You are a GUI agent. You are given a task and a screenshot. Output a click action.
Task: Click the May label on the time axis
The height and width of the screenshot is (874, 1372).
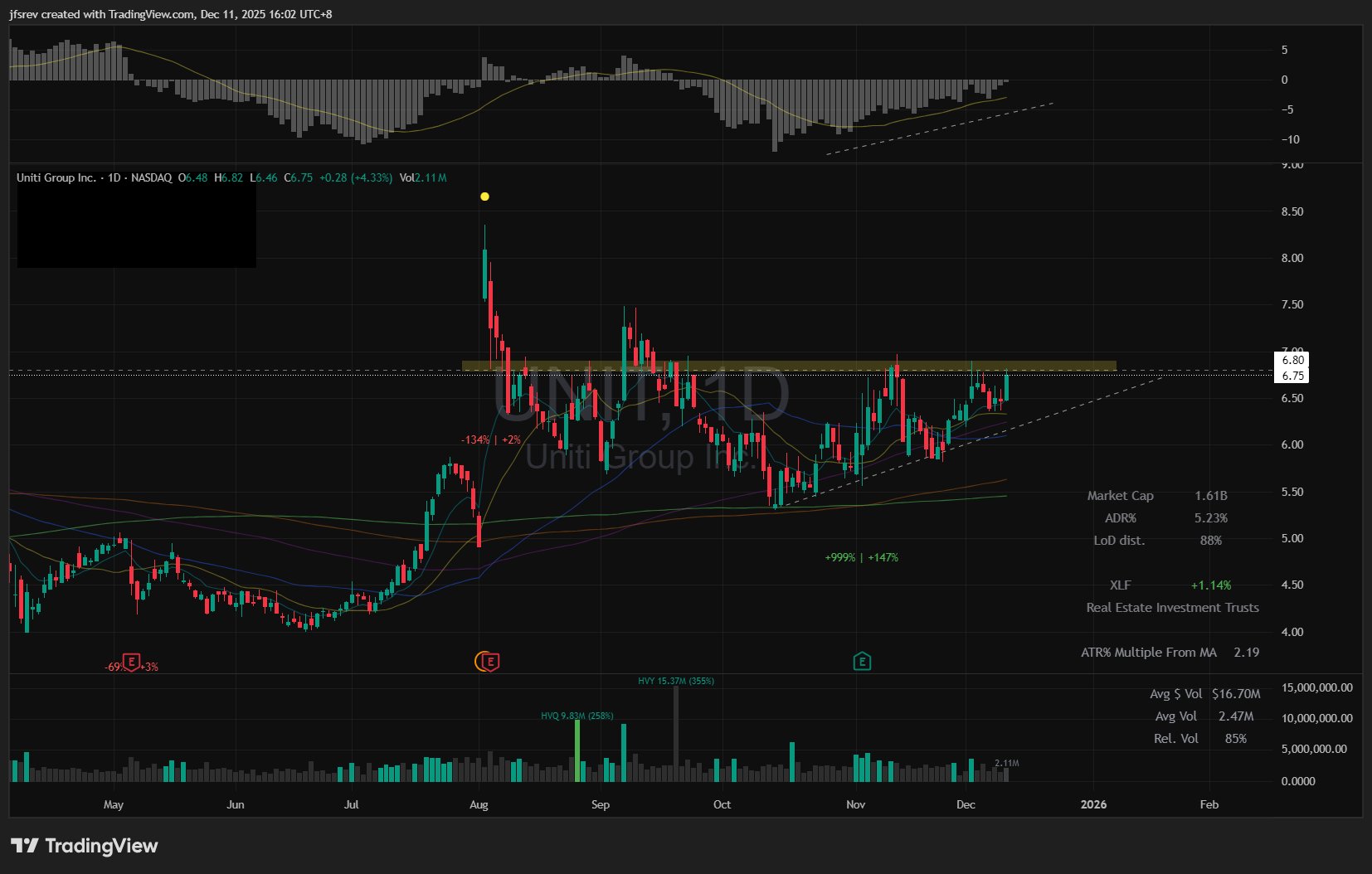click(114, 804)
